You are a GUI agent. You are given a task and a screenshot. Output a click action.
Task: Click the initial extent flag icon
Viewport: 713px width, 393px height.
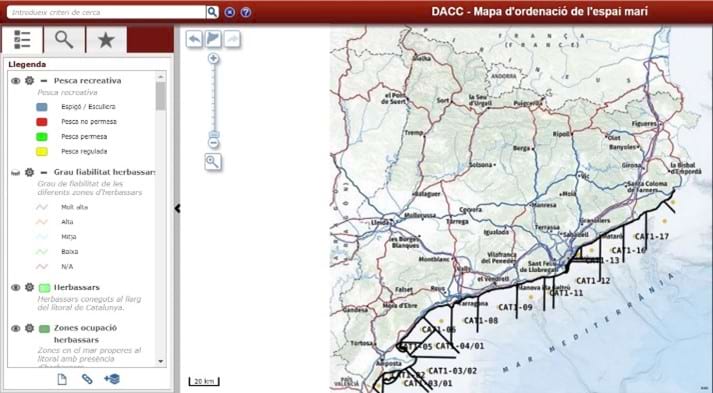[x=213, y=39]
